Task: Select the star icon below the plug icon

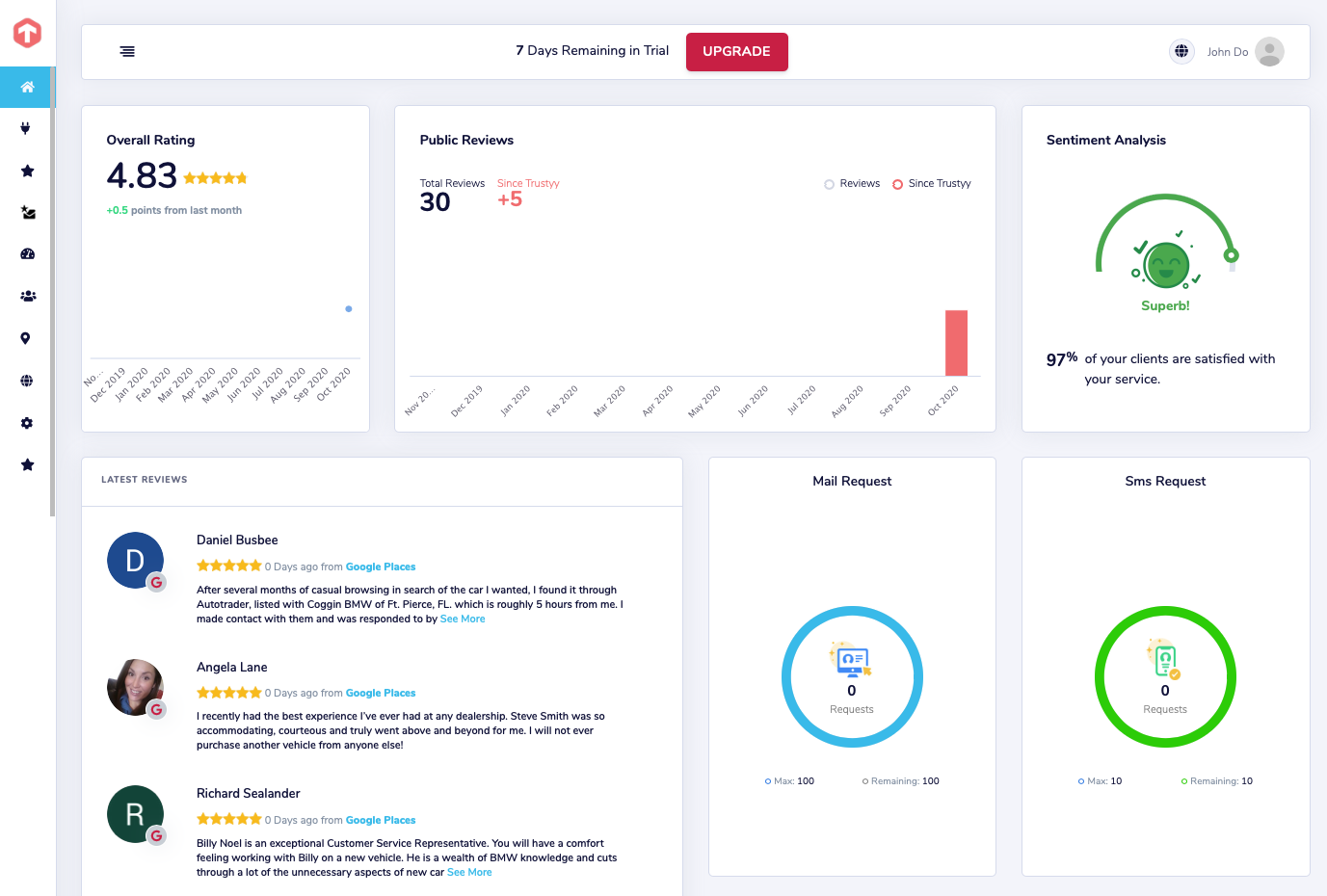Action: click(27, 171)
